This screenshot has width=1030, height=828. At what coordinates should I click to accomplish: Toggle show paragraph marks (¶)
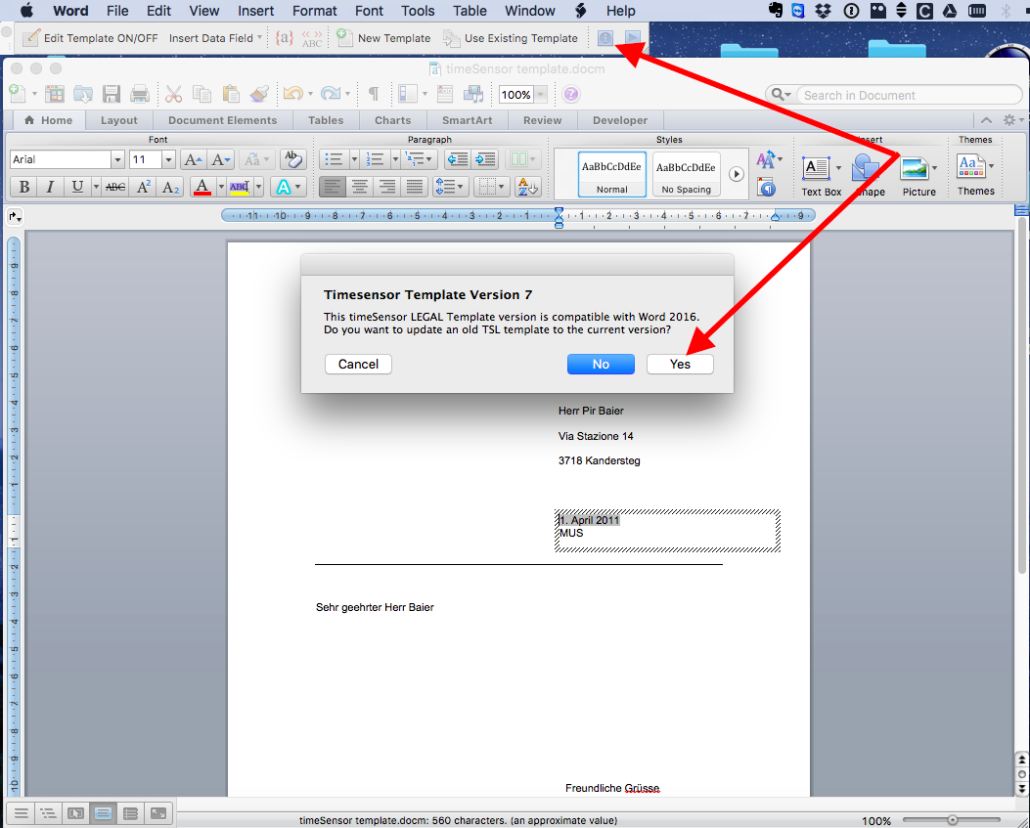pos(373,95)
